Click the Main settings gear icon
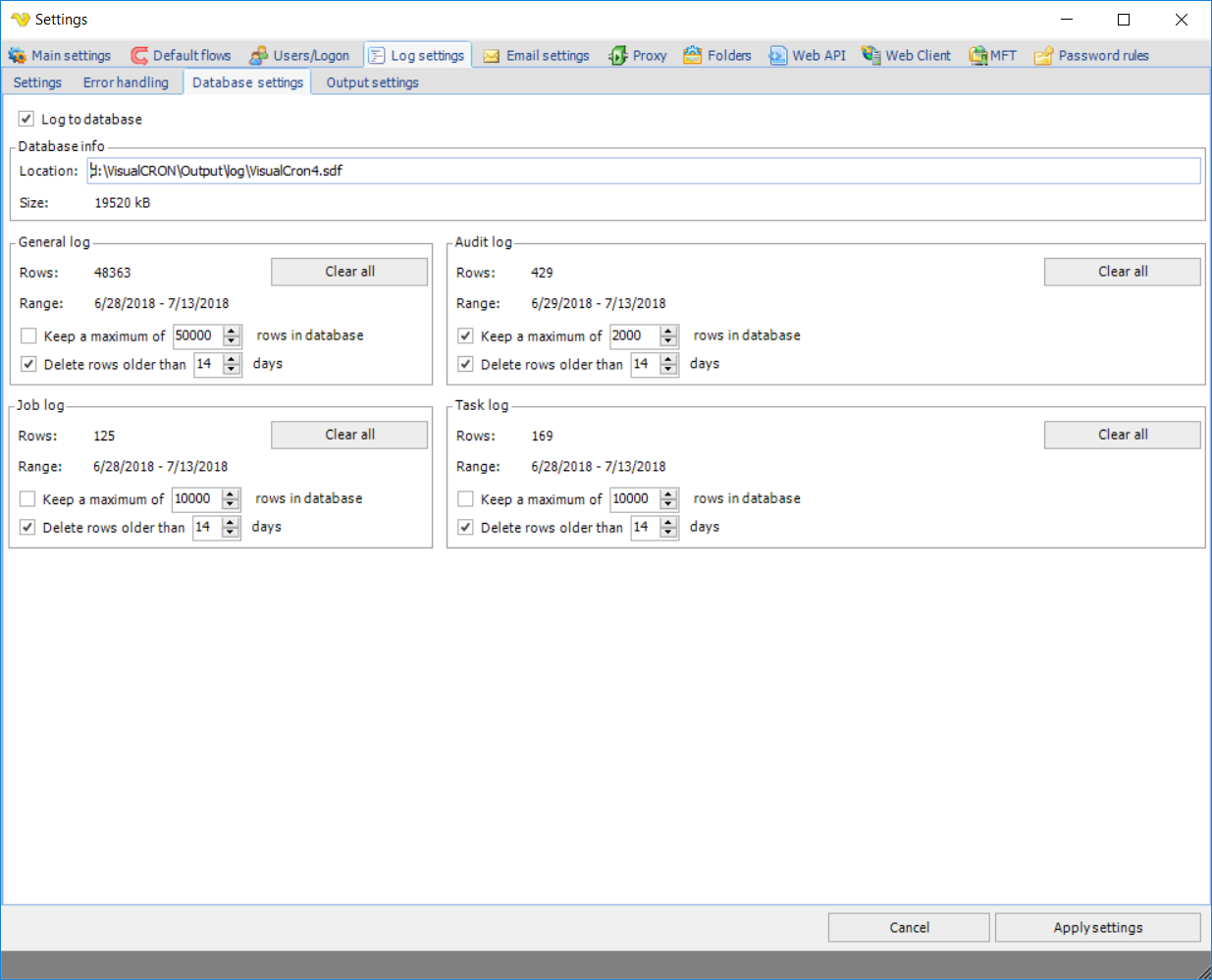Image resolution: width=1212 pixels, height=980 pixels. click(x=17, y=56)
